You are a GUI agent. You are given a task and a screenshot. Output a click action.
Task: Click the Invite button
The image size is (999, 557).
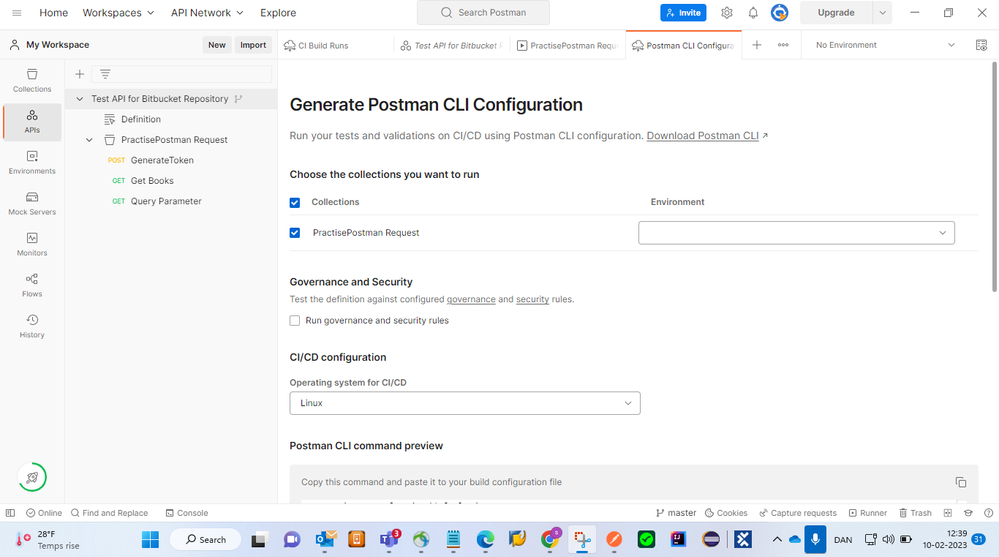[x=683, y=13]
